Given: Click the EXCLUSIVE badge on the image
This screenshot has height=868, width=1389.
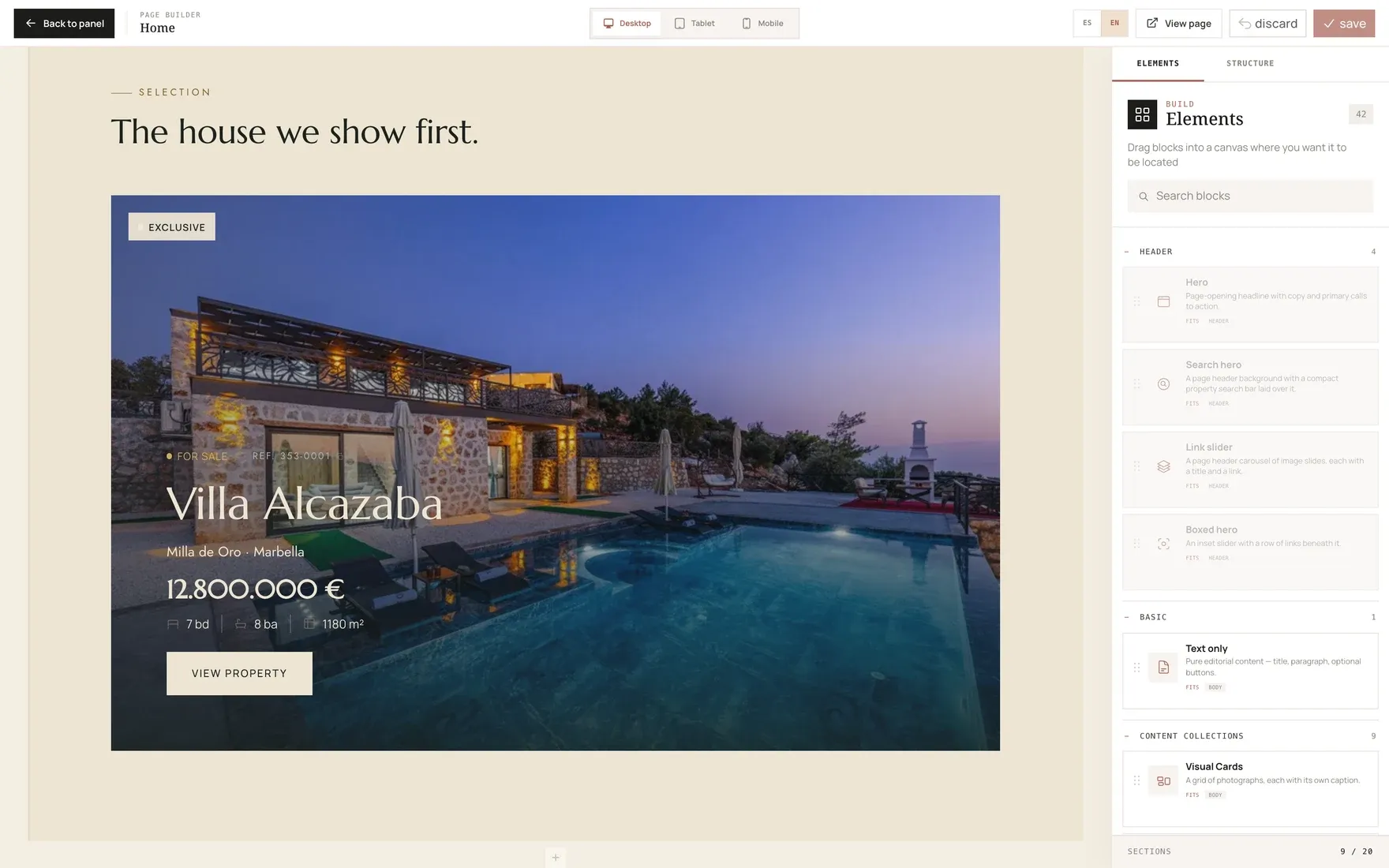Looking at the screenshot, I should (x=172, y=227).
